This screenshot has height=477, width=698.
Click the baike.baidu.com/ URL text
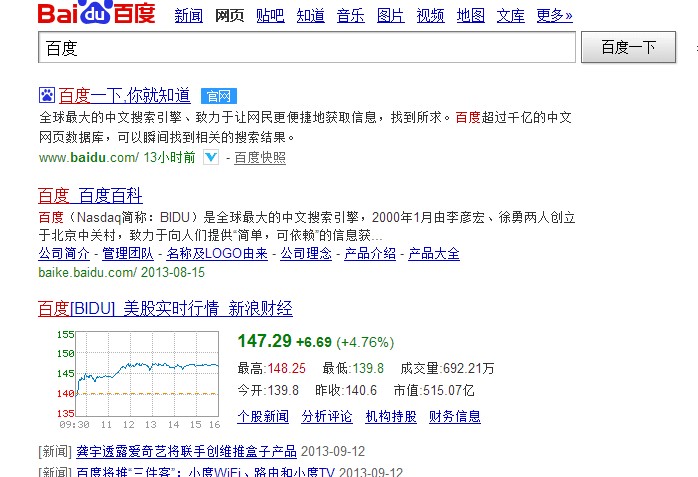pyautogui.click(x=87, y=272)
